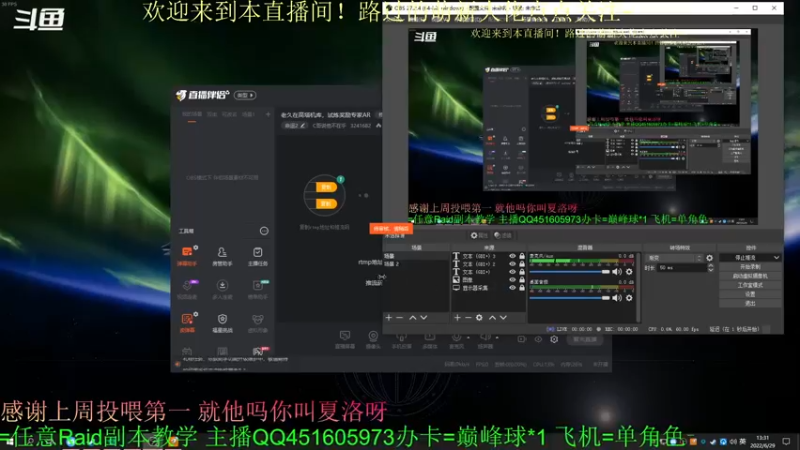Select 显示器采集 source row in OBS
Screen dimensions: 800x450
point(489,288)
